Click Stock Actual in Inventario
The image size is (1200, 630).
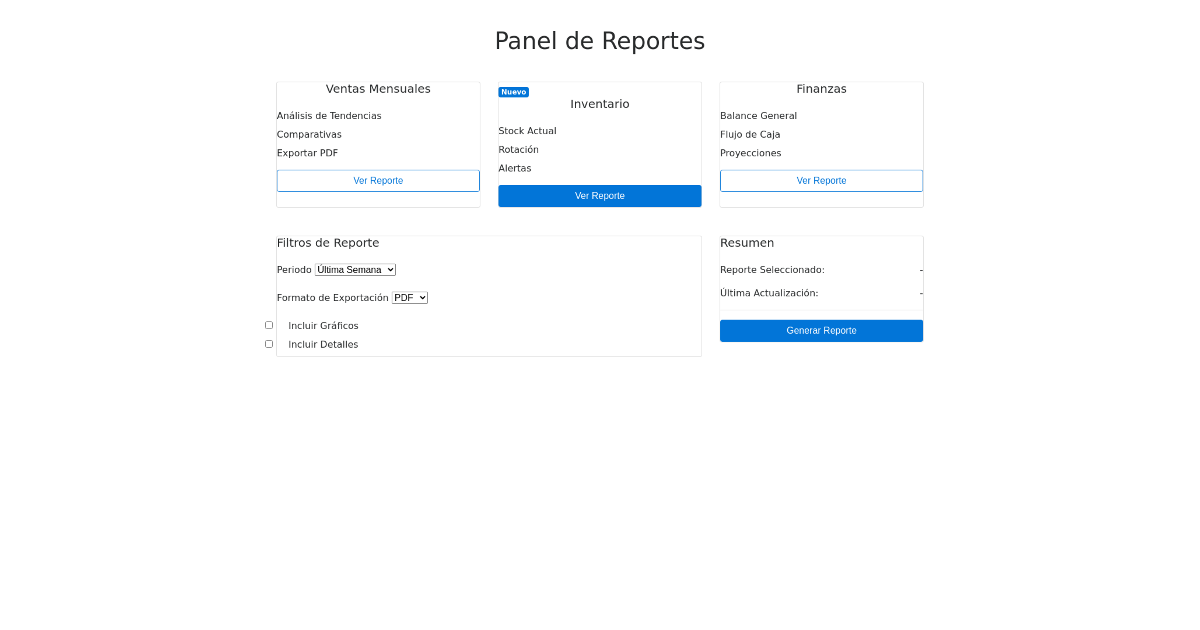(527, 131)
